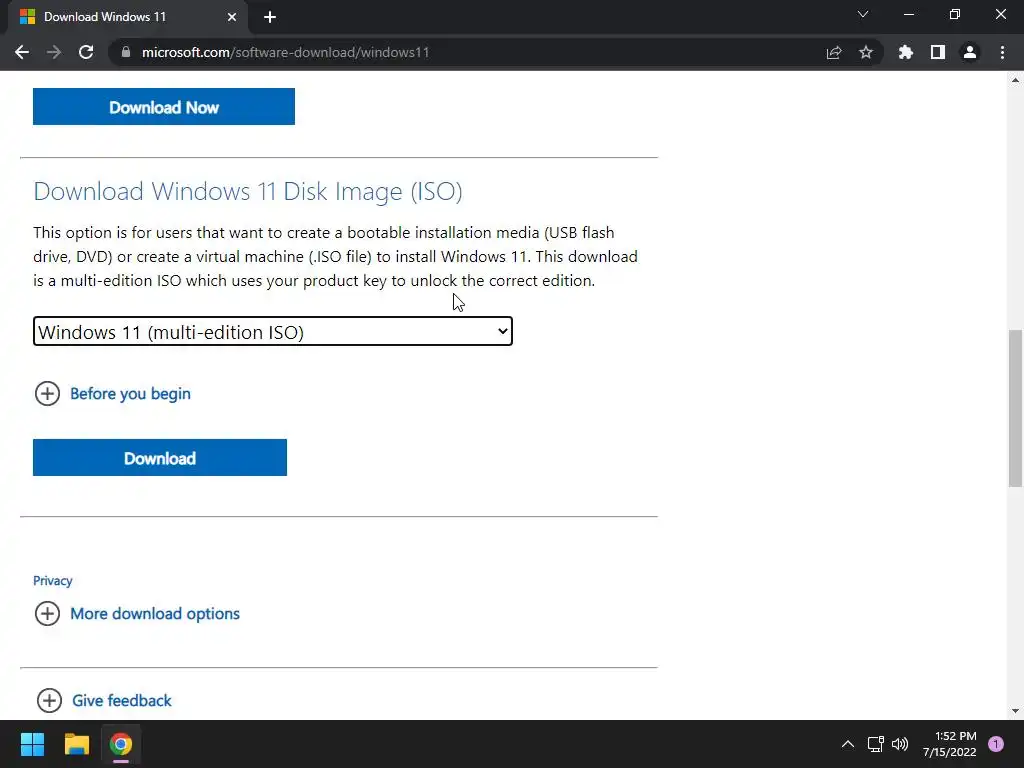Expand the Before you begin section

click(113, 394)
